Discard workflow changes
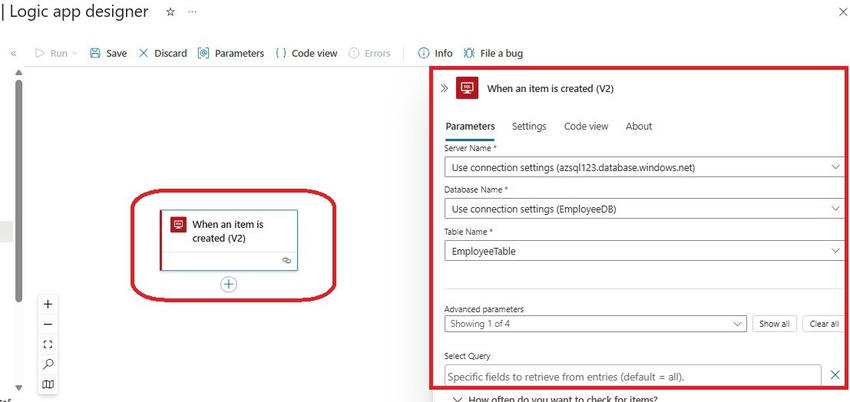The width and height of the screenshot is (850, 402). (x=163, y=53)
